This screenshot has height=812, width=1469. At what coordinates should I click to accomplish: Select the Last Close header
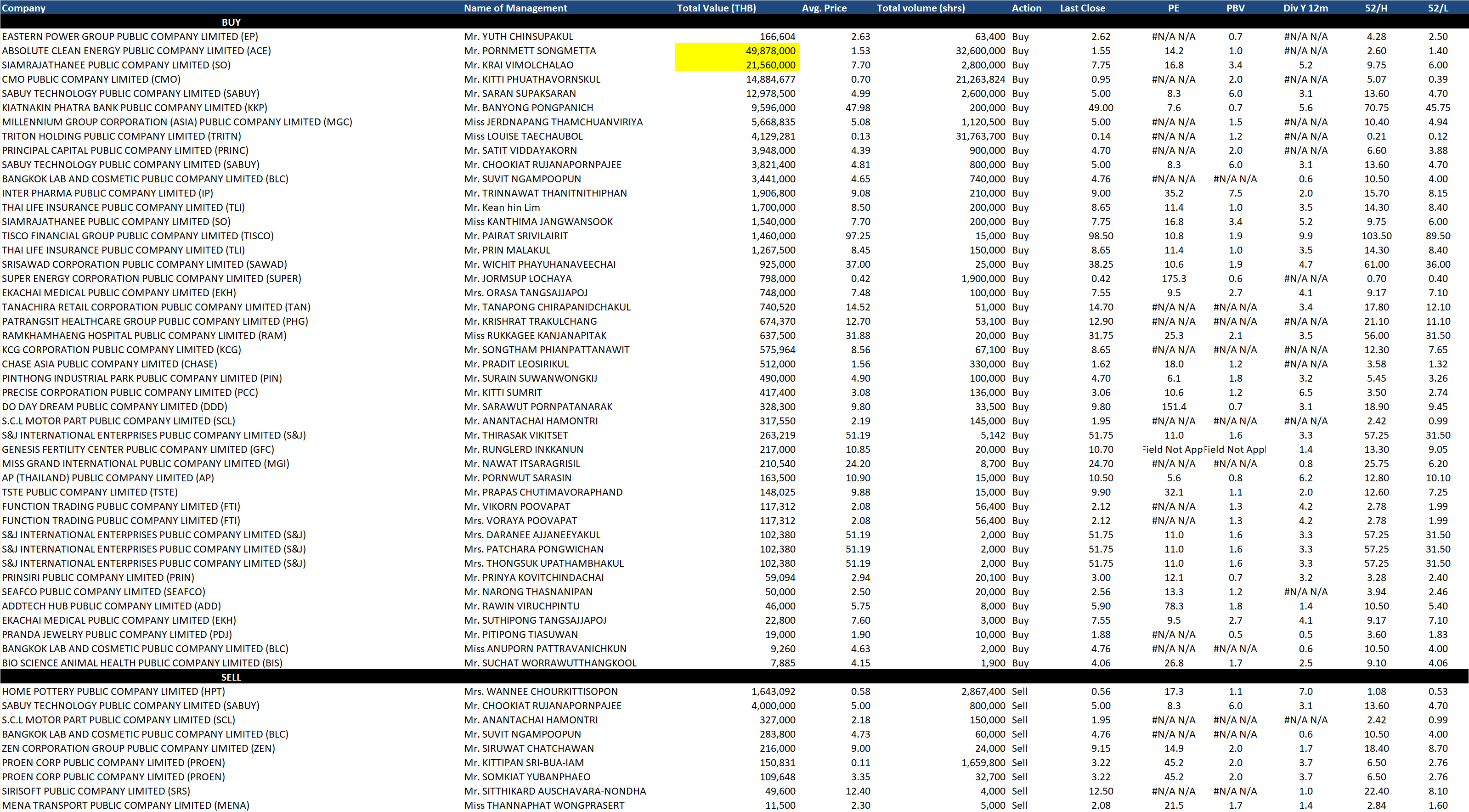pos(1082,8)
